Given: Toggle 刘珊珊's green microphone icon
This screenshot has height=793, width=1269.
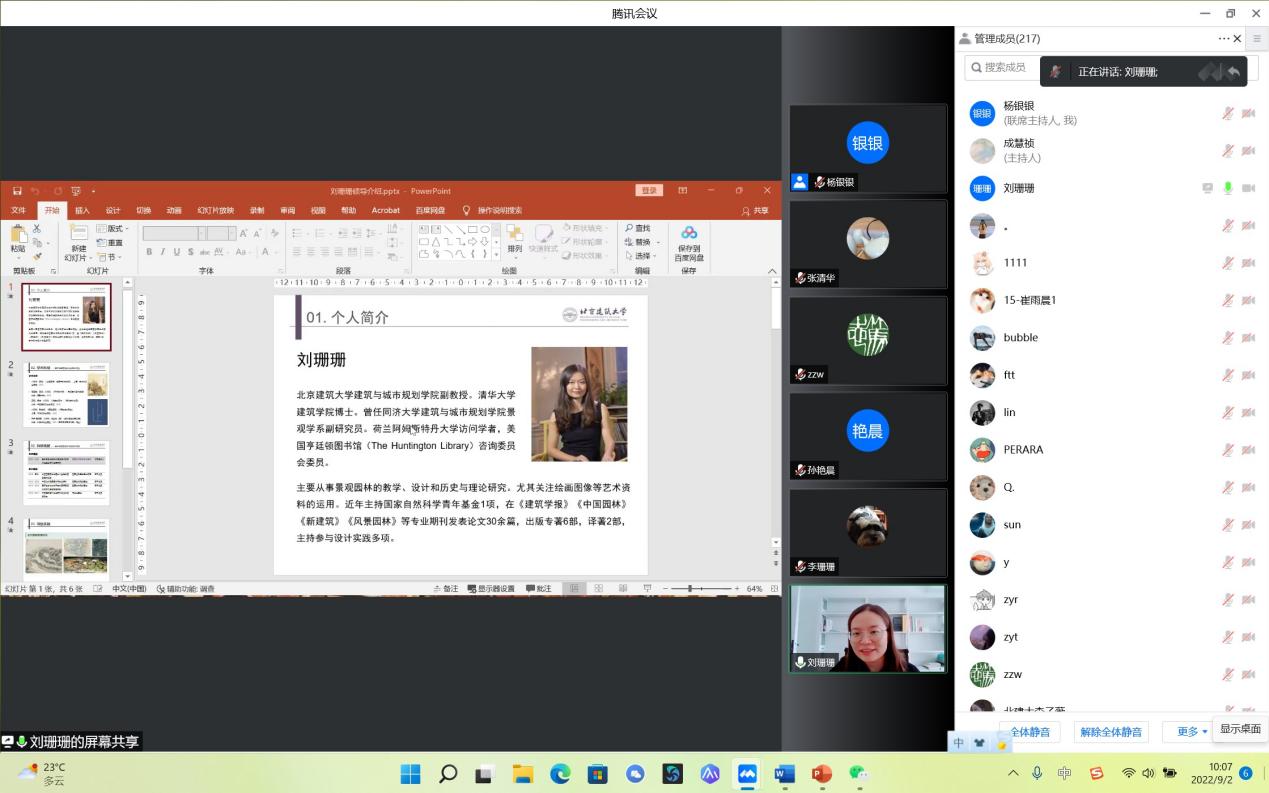Looking at the screenshot, I should point(1227,188).
